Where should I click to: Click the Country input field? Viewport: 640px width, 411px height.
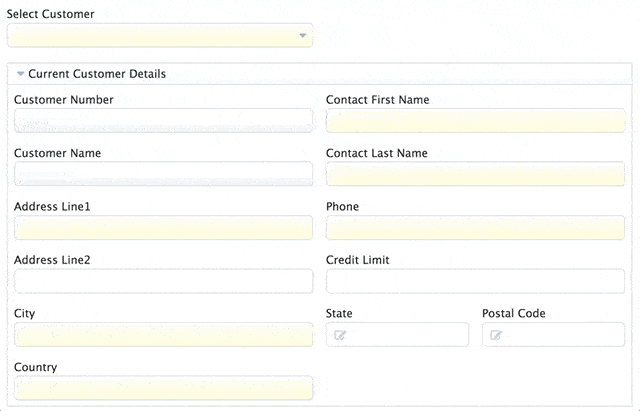point(163,388)
